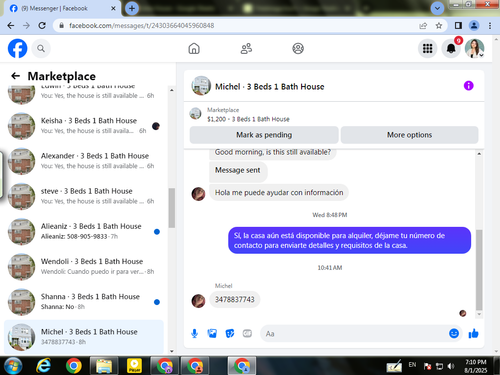Launch Internet Explorer from the taskbar
500x375 pixels.
(x=43, y=366)
